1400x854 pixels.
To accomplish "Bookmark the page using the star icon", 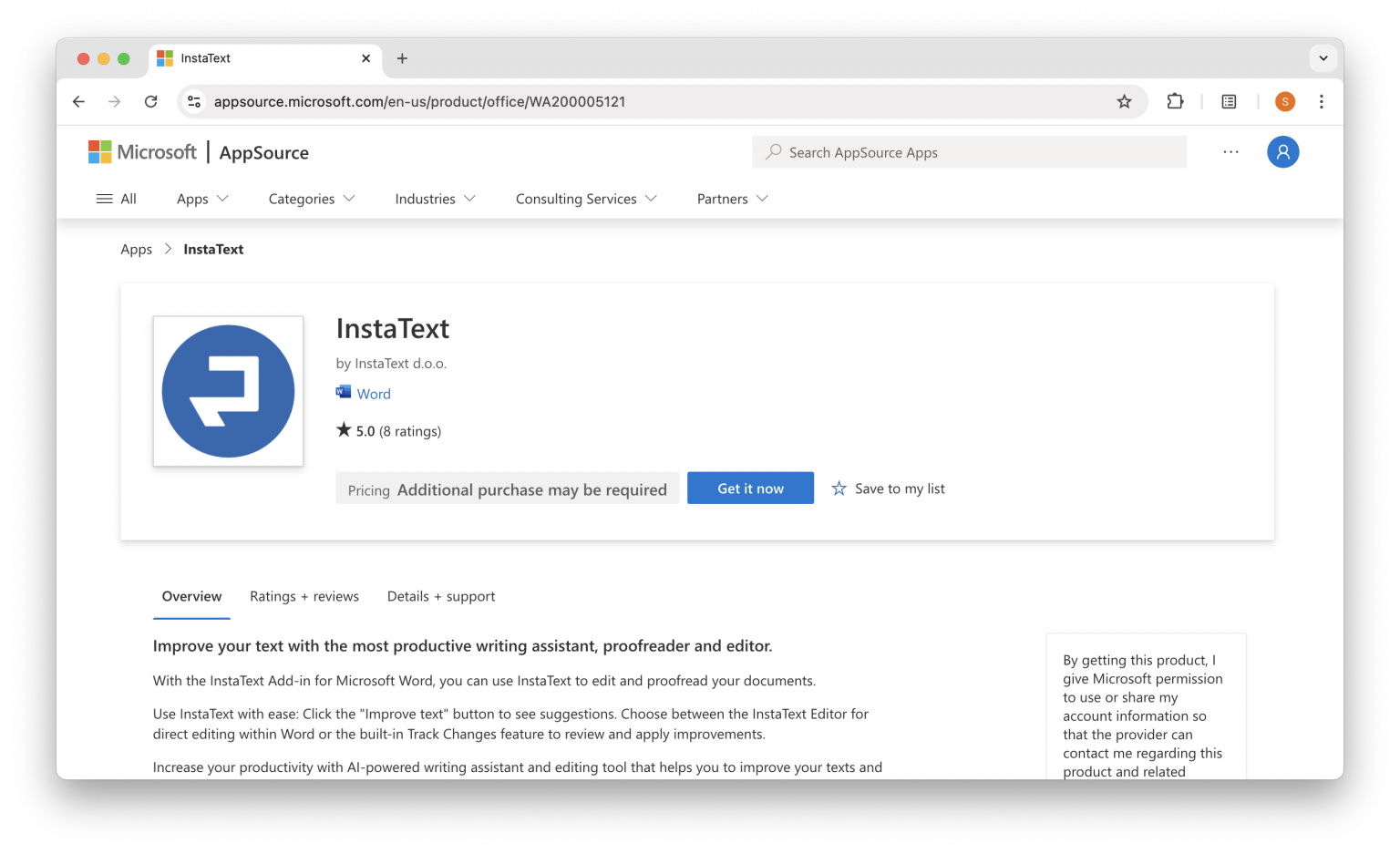I will coord(1124,101).
